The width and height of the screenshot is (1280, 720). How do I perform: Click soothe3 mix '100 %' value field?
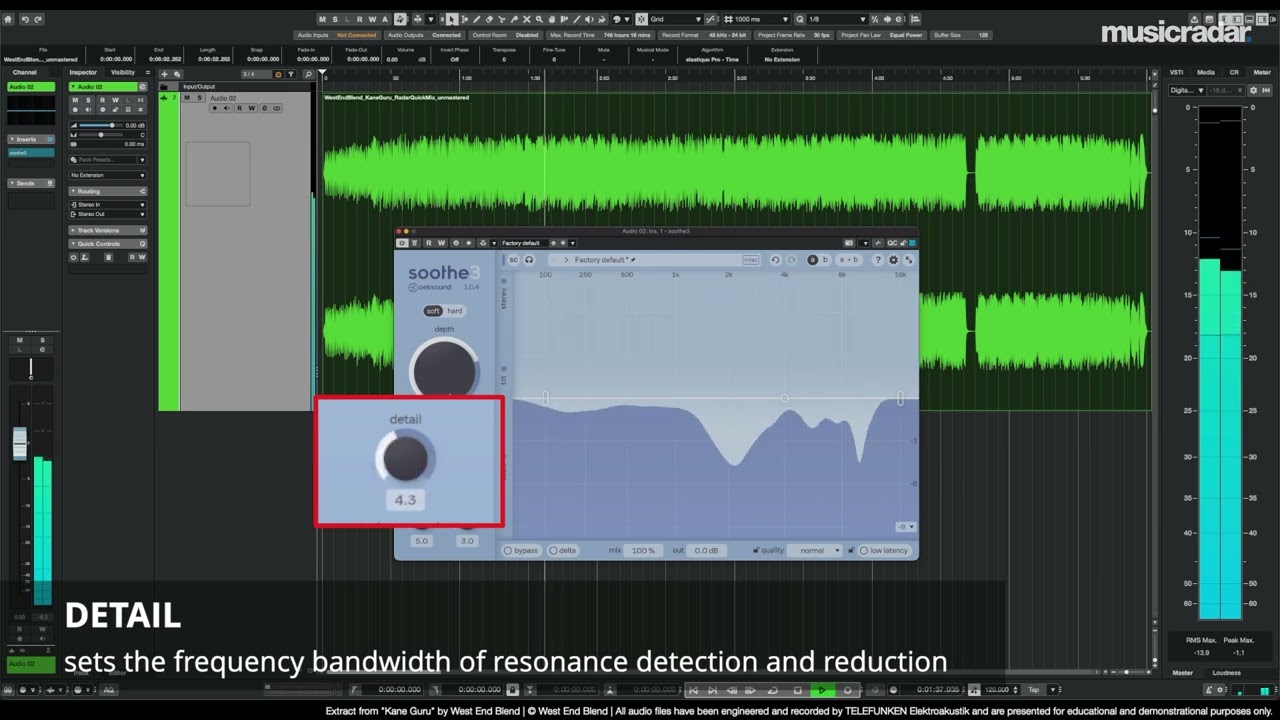point(643,550)
